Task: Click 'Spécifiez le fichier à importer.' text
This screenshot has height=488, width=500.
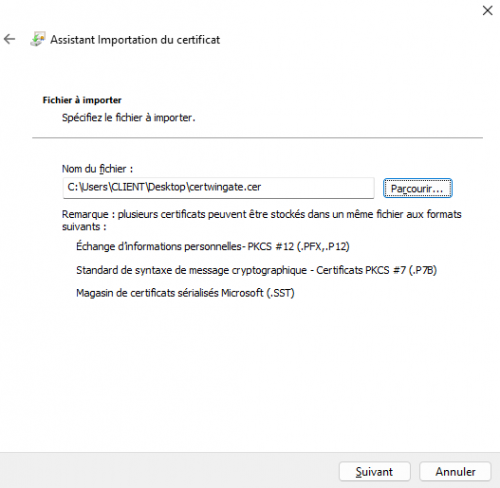Action: [129, 118]
